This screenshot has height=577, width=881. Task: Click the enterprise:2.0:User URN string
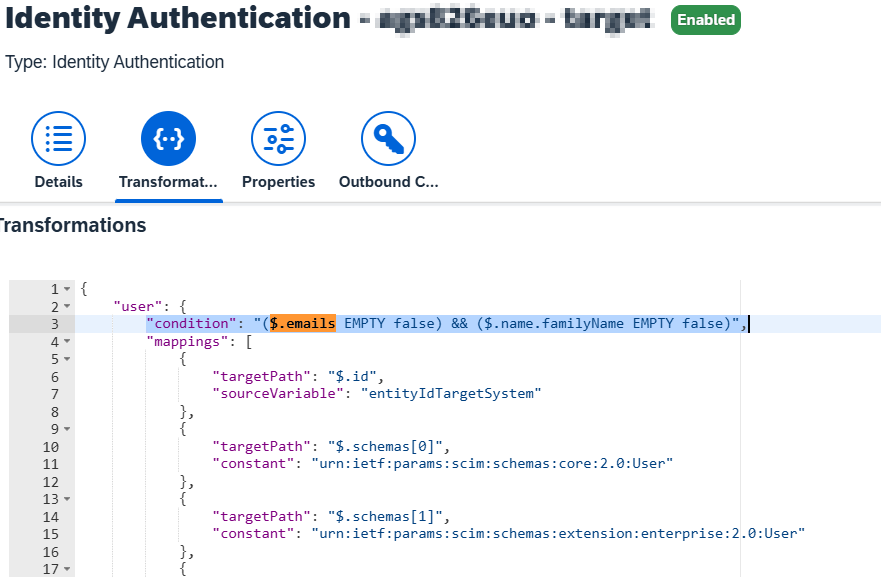pos(558,534)
